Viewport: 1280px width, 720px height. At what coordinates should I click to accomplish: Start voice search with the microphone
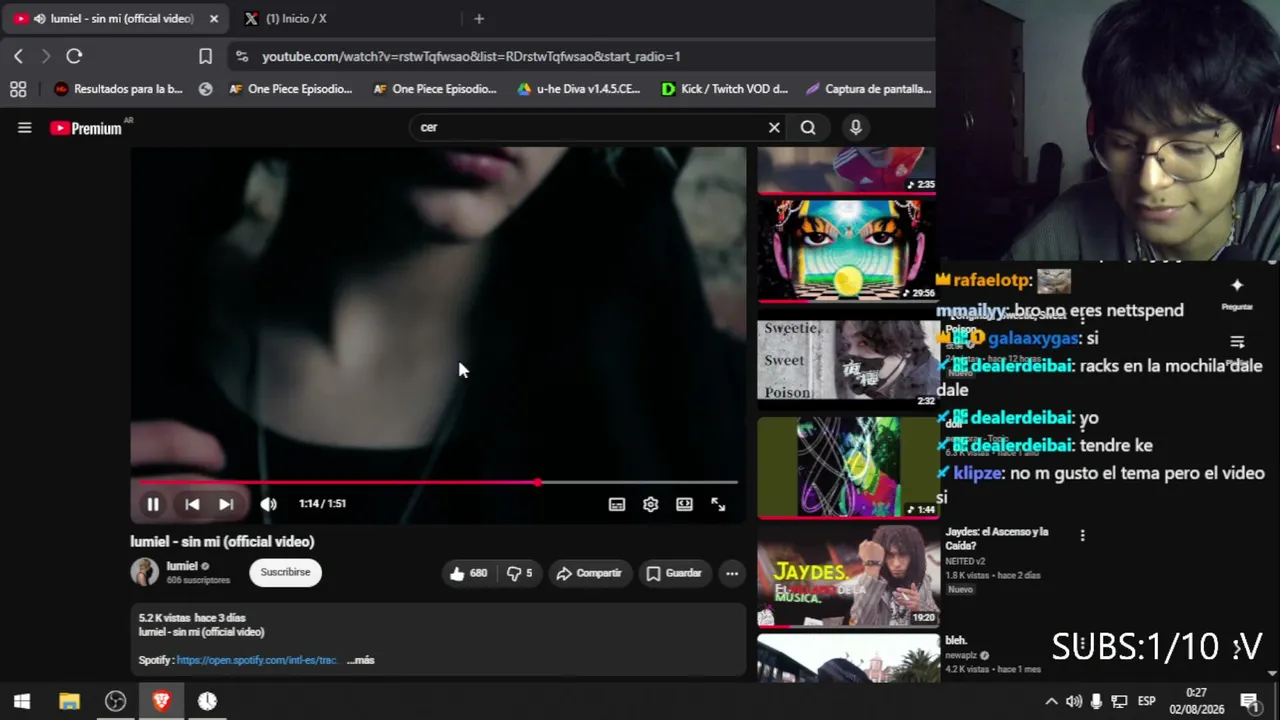coord(855,128)
